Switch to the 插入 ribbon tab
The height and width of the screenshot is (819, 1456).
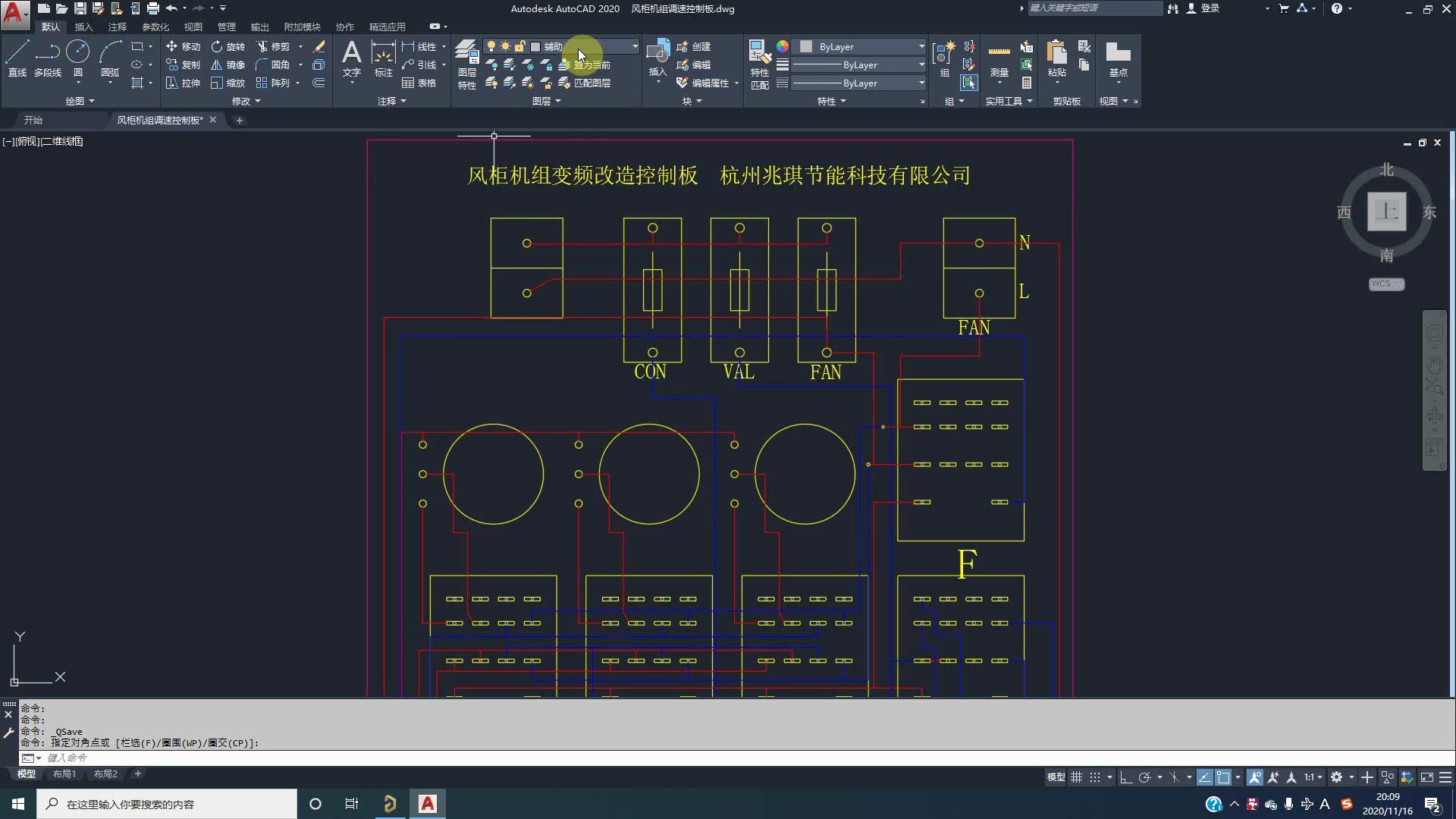click(x=83, y=27)
